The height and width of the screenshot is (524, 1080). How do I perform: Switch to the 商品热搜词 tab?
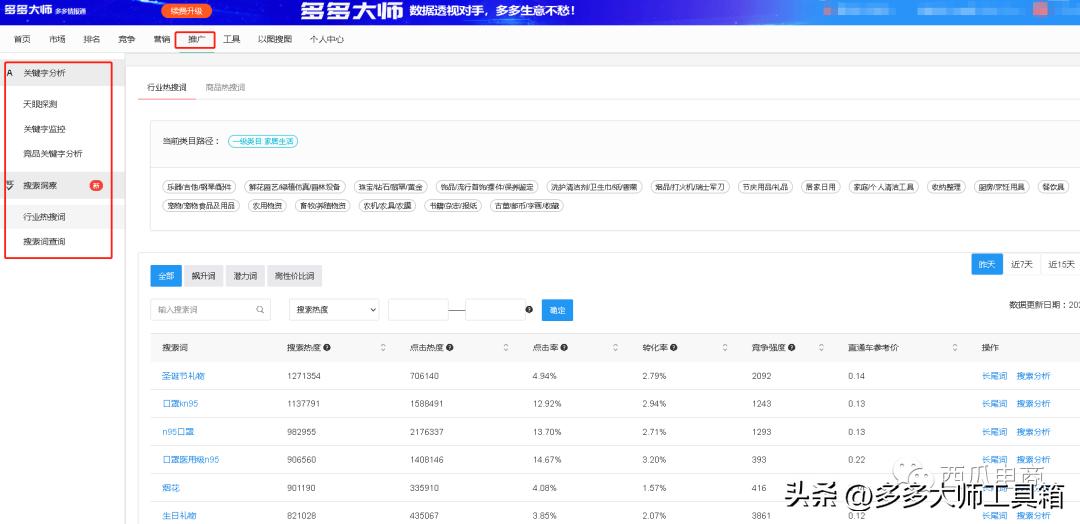coord(225,87)
